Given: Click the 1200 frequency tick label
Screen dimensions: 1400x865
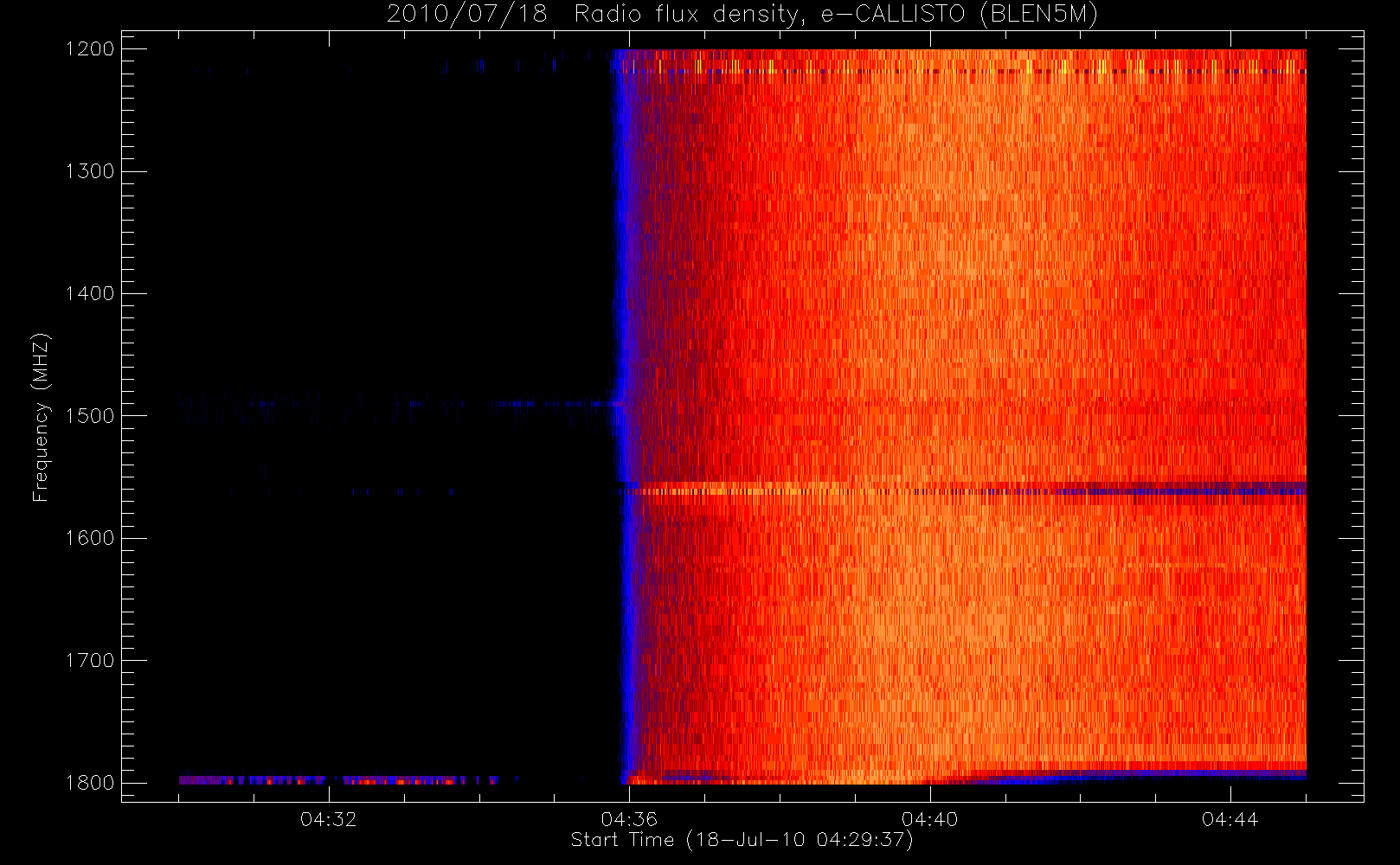Looking at the screenshot, I should (x=90, y=49).
